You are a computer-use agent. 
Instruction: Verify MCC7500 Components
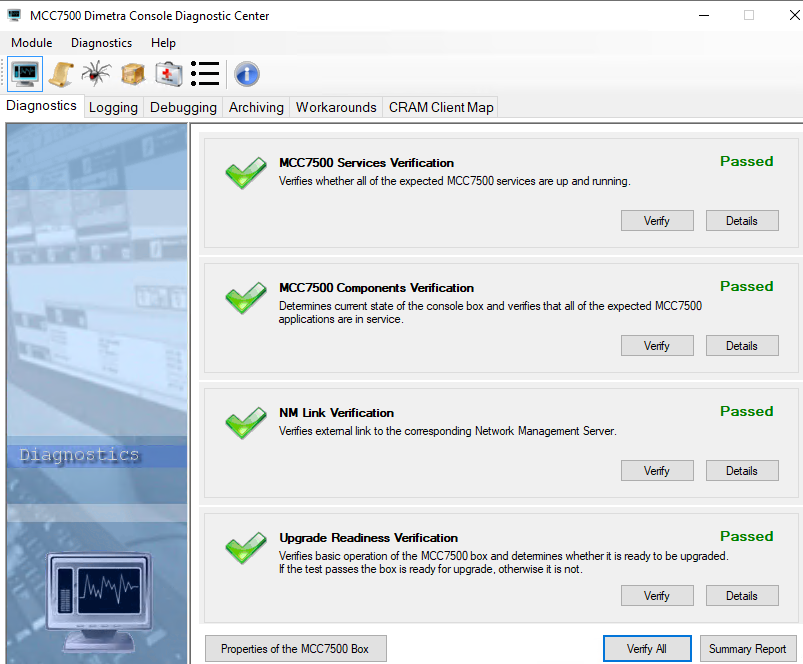(657, 346)
